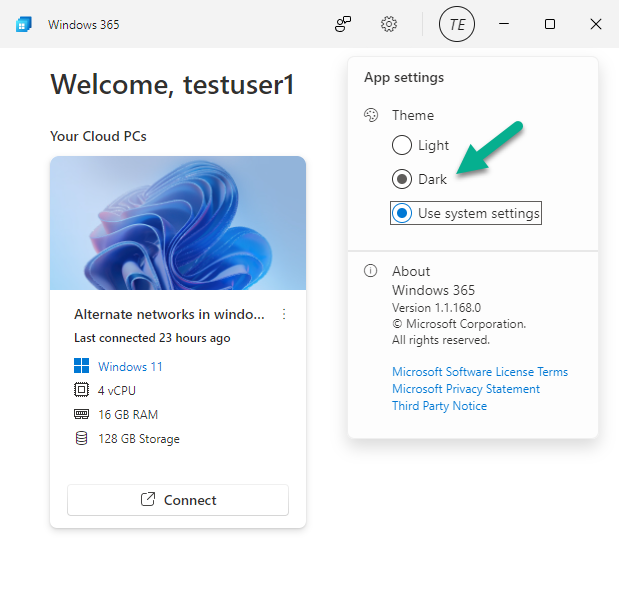This screenshot has width=619, height=614.
Task: Click the 4 vCPU processor icon
Action: pyautogui.click(x=81, y=390)
